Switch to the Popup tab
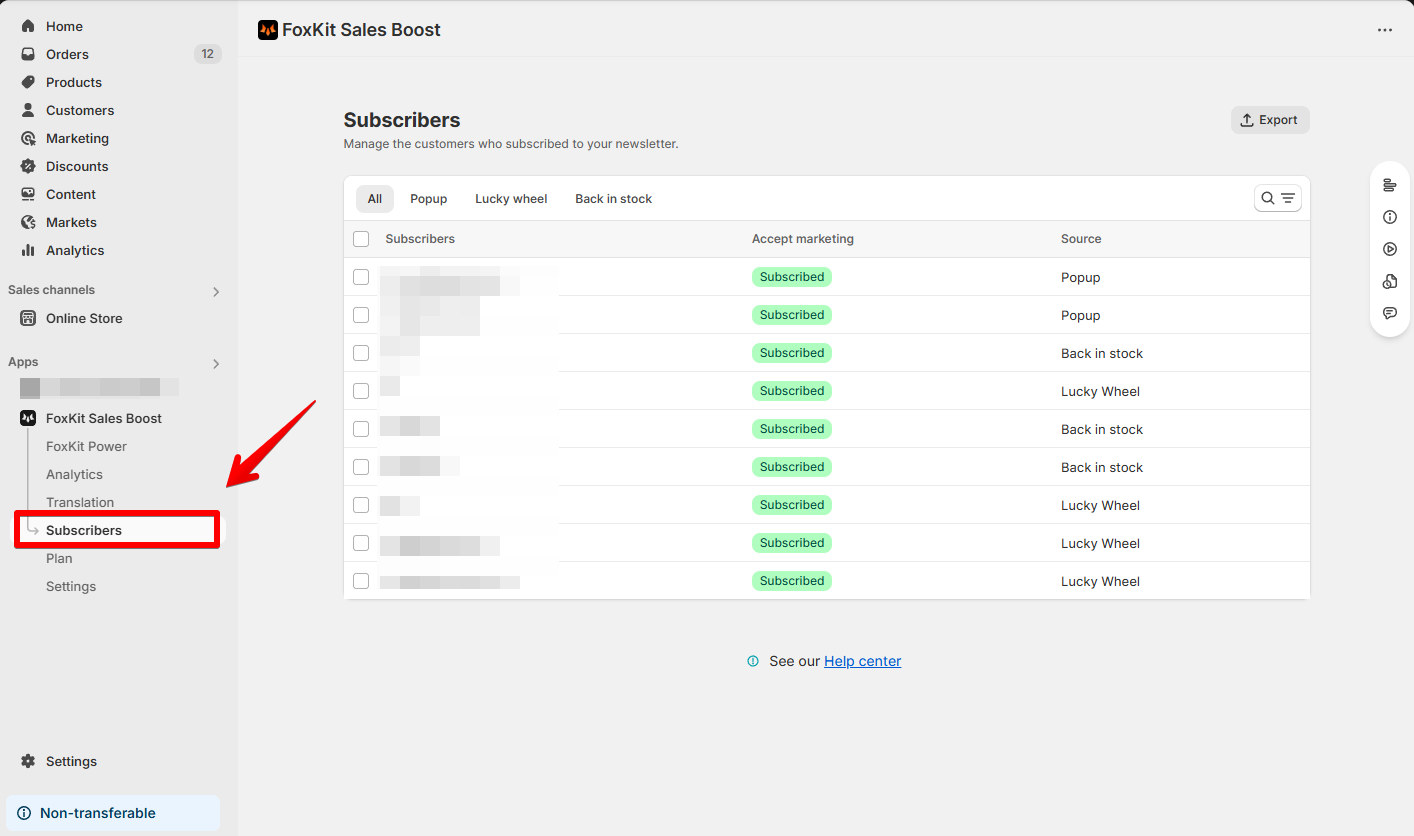Image resolution: width=1414 pixels, height=836 pixels. pos(429,199)
